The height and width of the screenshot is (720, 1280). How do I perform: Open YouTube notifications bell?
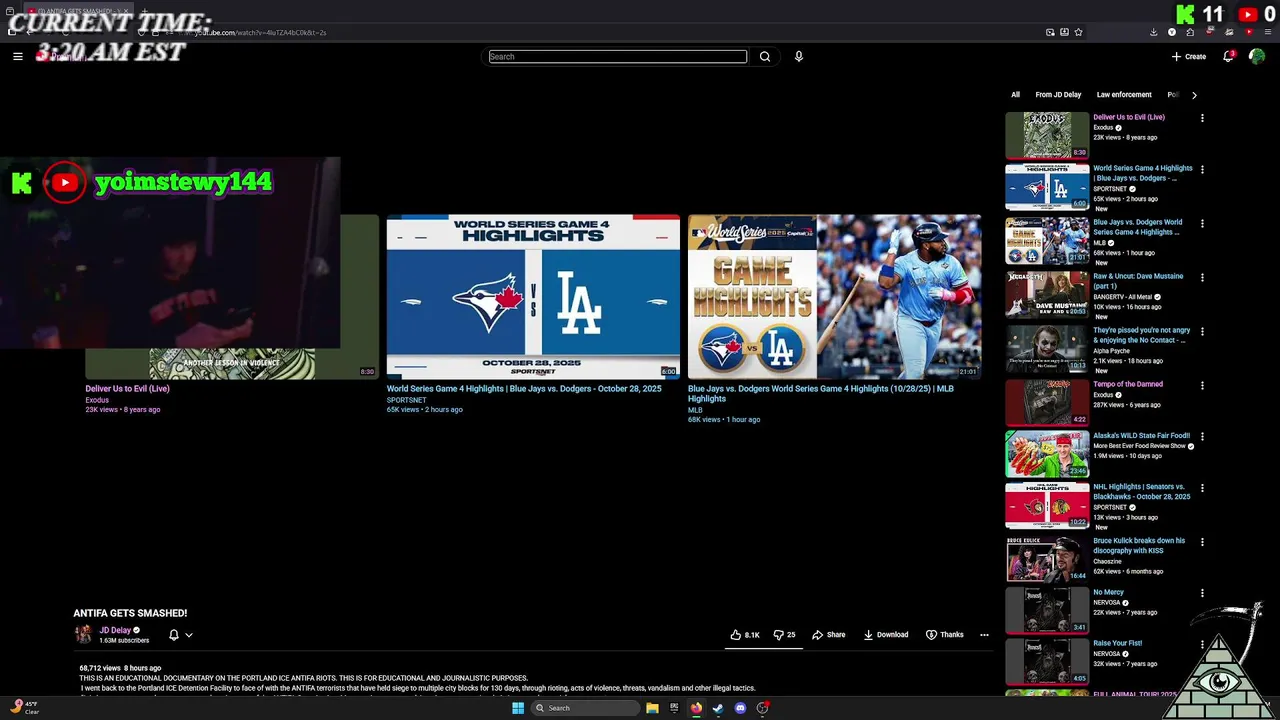(1228, 57)
